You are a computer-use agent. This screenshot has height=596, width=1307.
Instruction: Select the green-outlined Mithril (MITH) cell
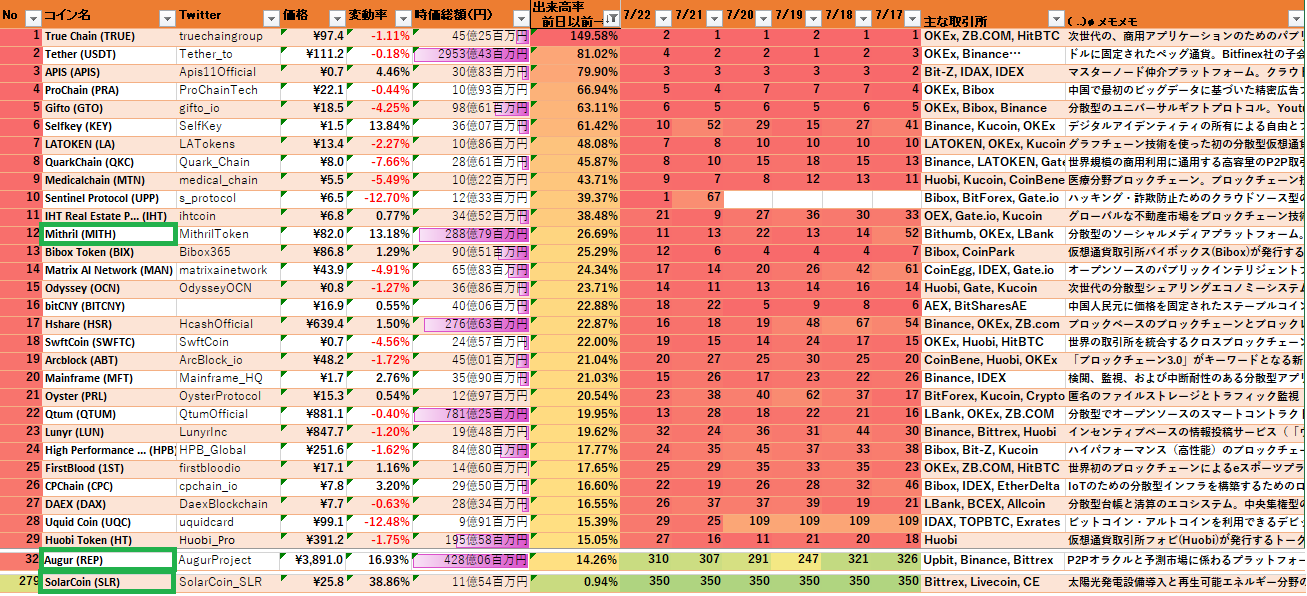tap(108, 233)
